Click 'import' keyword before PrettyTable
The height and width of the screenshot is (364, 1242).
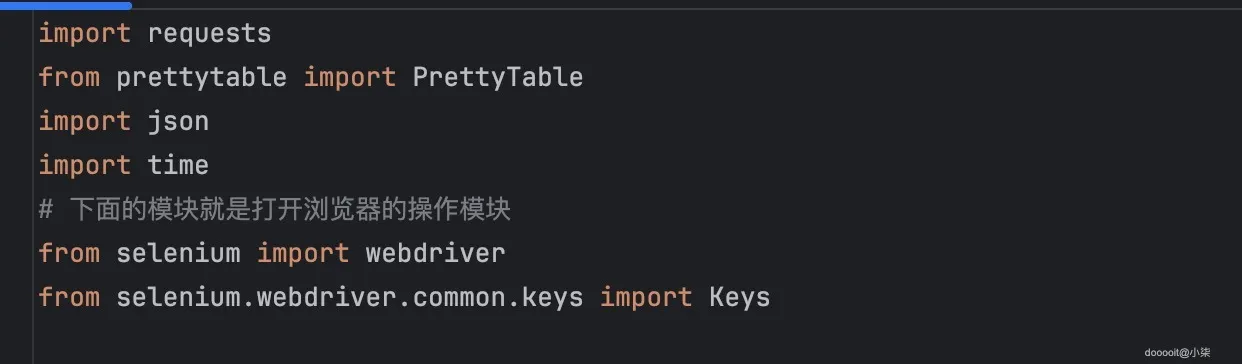[350, 77]
